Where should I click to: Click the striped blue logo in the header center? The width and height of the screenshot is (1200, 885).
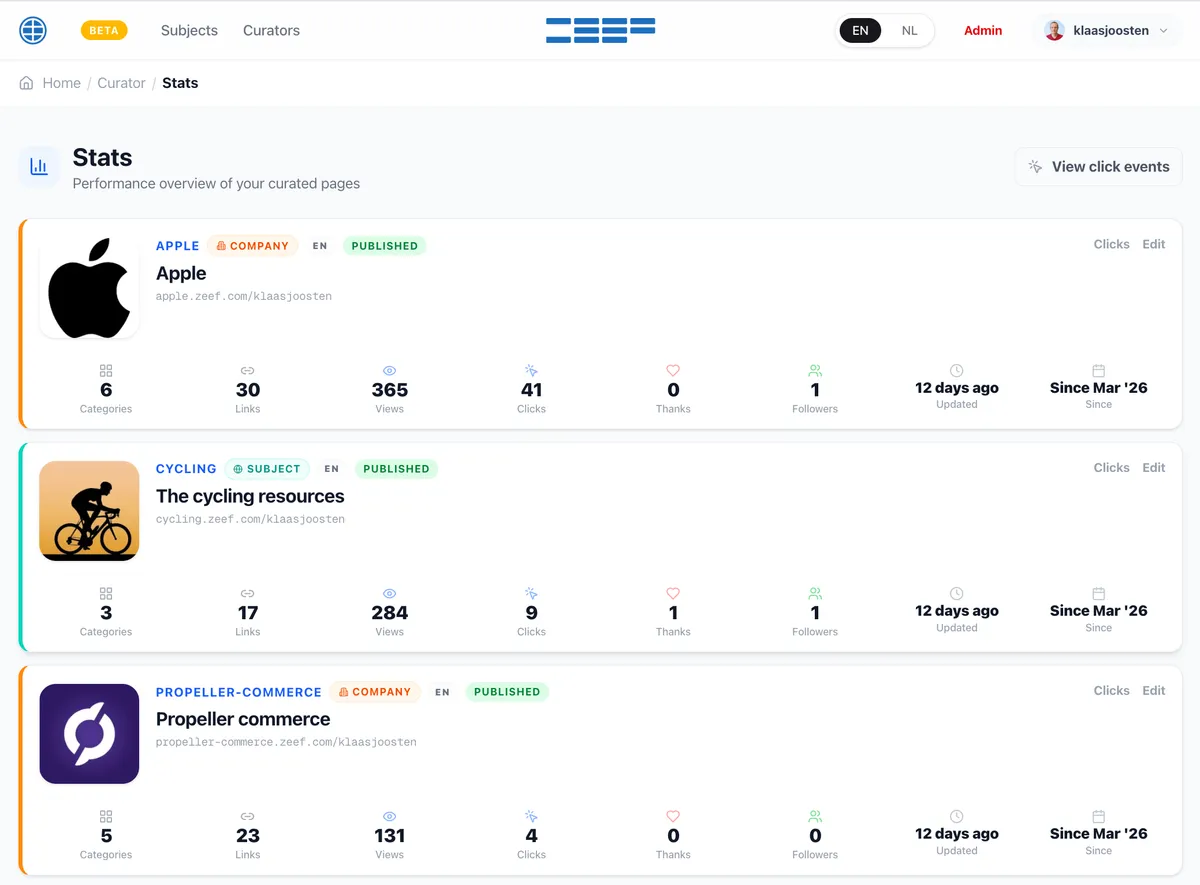(x=600, y=30)
